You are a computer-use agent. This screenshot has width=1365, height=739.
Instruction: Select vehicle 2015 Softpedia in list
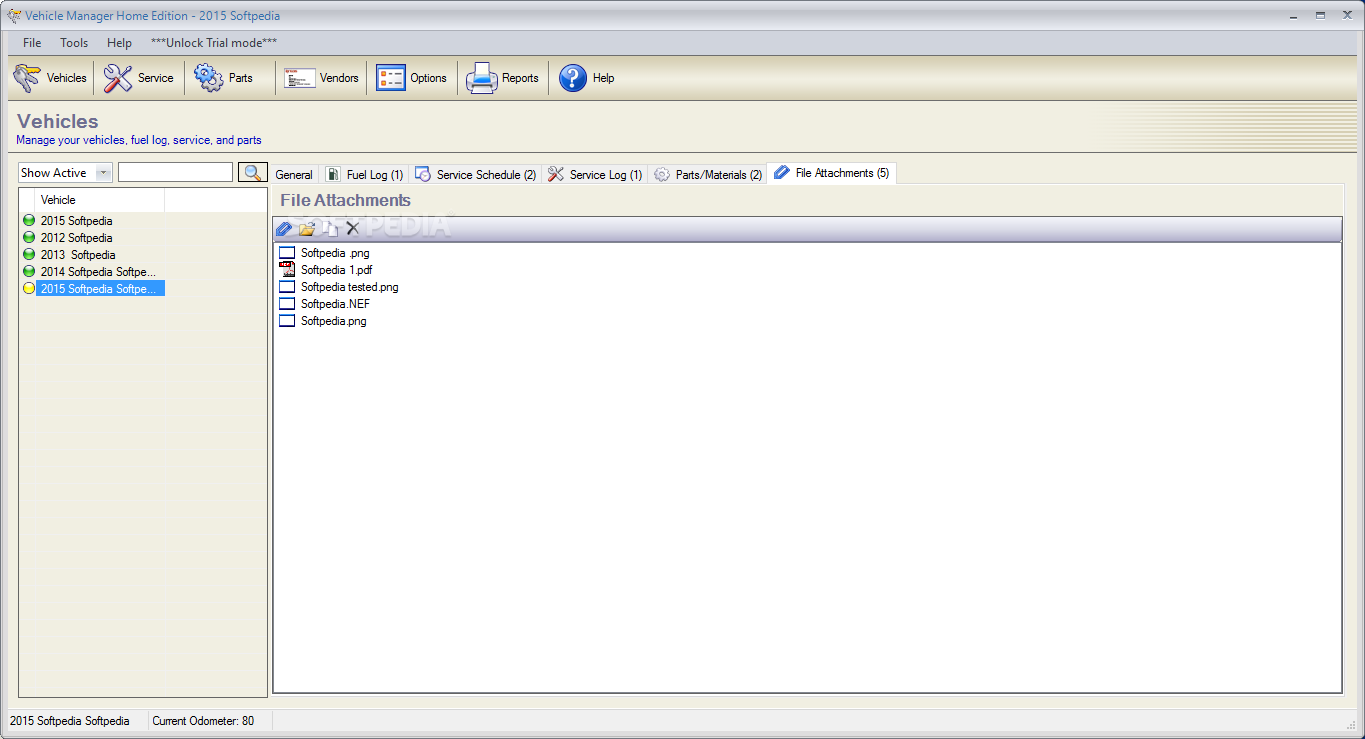(x=76, y=221)
